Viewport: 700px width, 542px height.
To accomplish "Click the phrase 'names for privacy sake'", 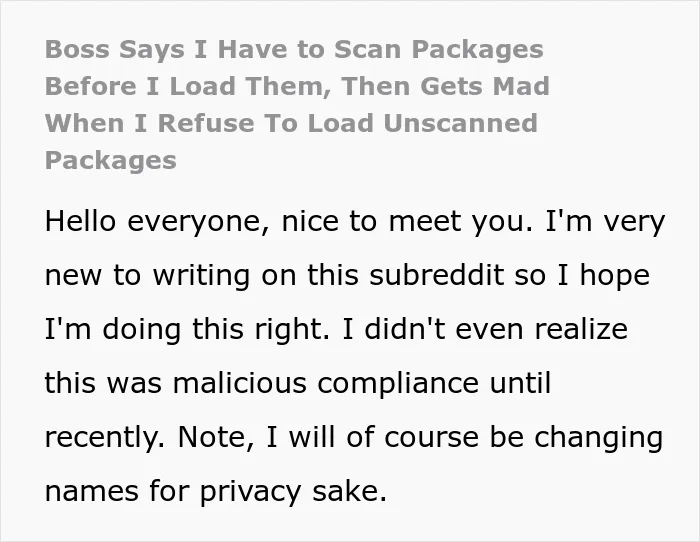I will point(216,492).
